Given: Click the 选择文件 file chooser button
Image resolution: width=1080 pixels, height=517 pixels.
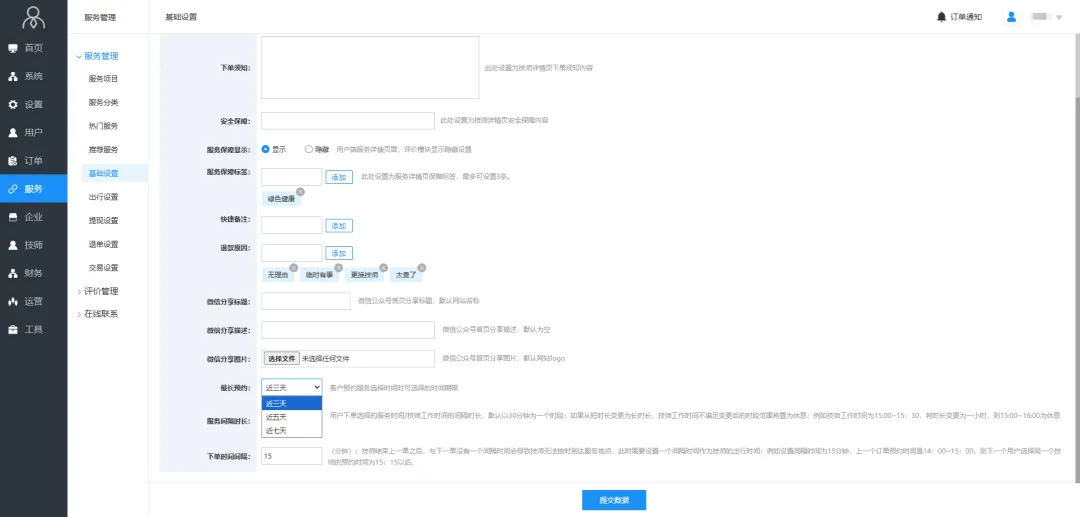Looking at the screenshot, I should pos(281,358).
